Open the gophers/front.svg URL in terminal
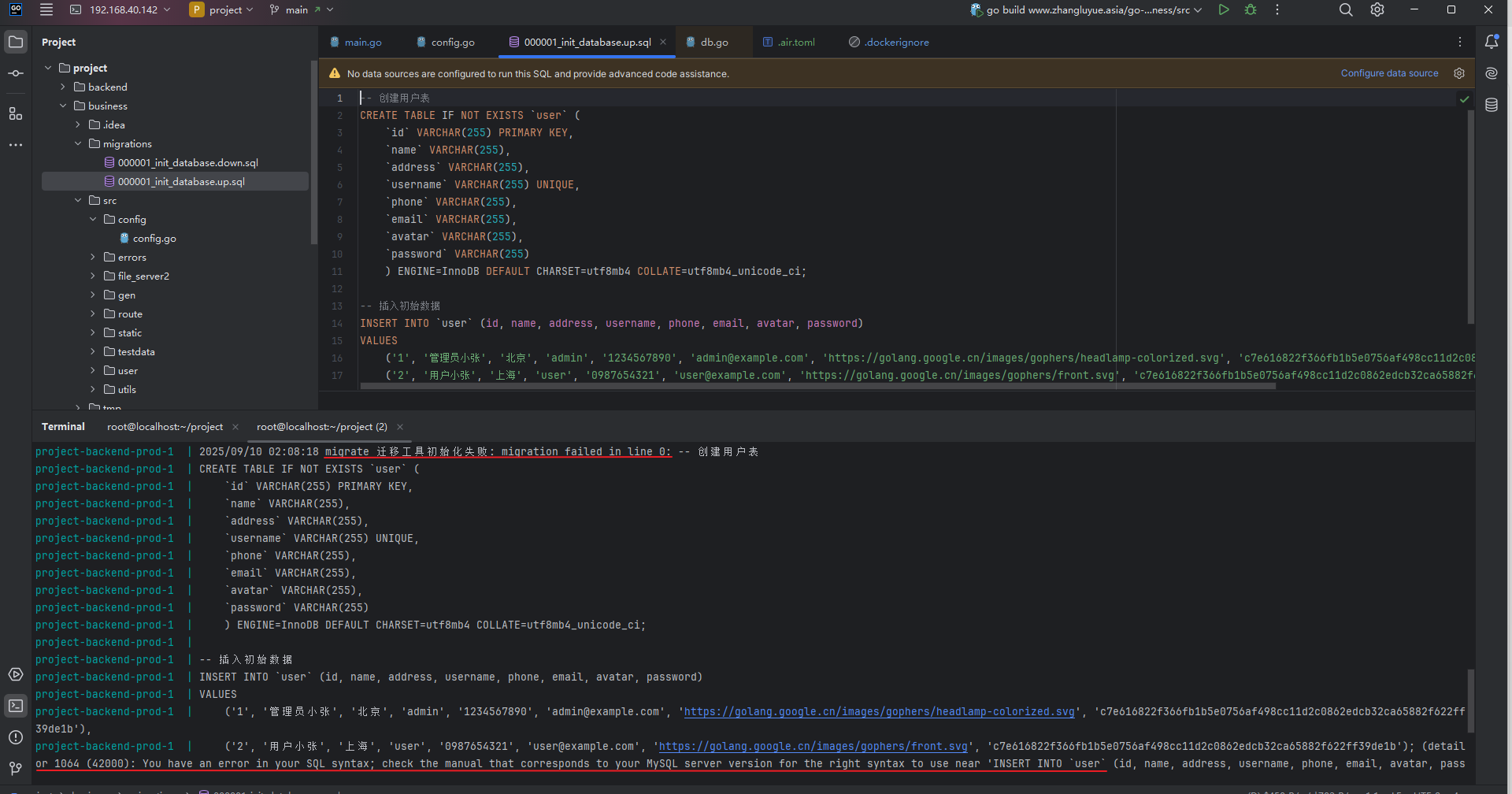1512x794 pixels. point(813,746)
